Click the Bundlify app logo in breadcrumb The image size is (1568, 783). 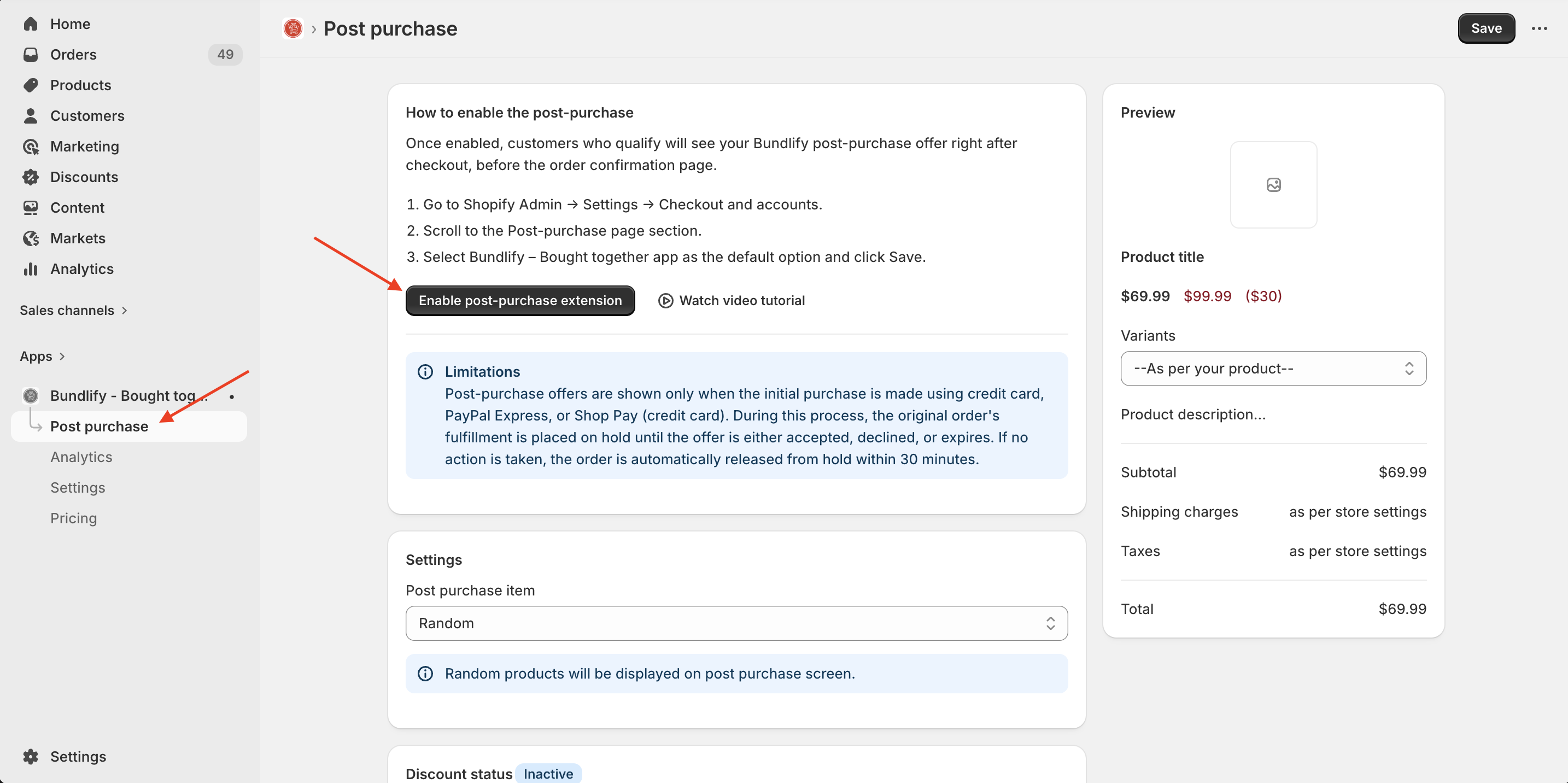point(293,28)
